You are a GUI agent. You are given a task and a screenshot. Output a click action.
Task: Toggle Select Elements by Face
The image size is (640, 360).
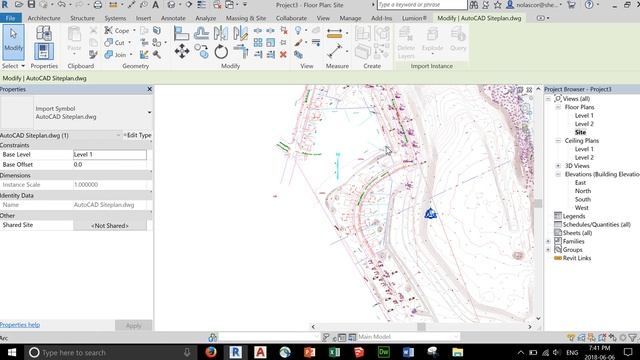[602, 337]
